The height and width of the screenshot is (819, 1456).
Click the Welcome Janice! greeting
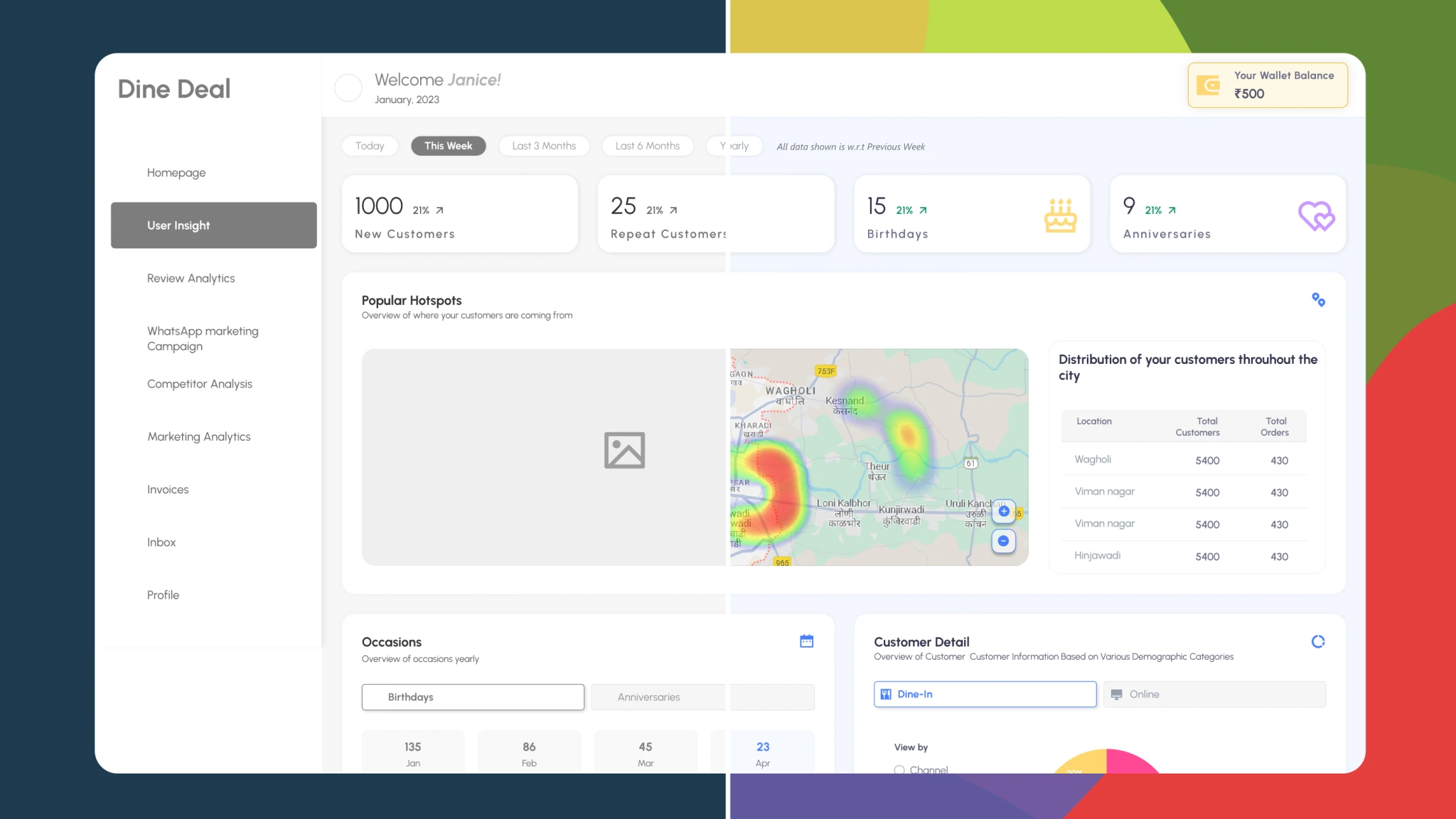pyautogui.click(x=438, y=80)
